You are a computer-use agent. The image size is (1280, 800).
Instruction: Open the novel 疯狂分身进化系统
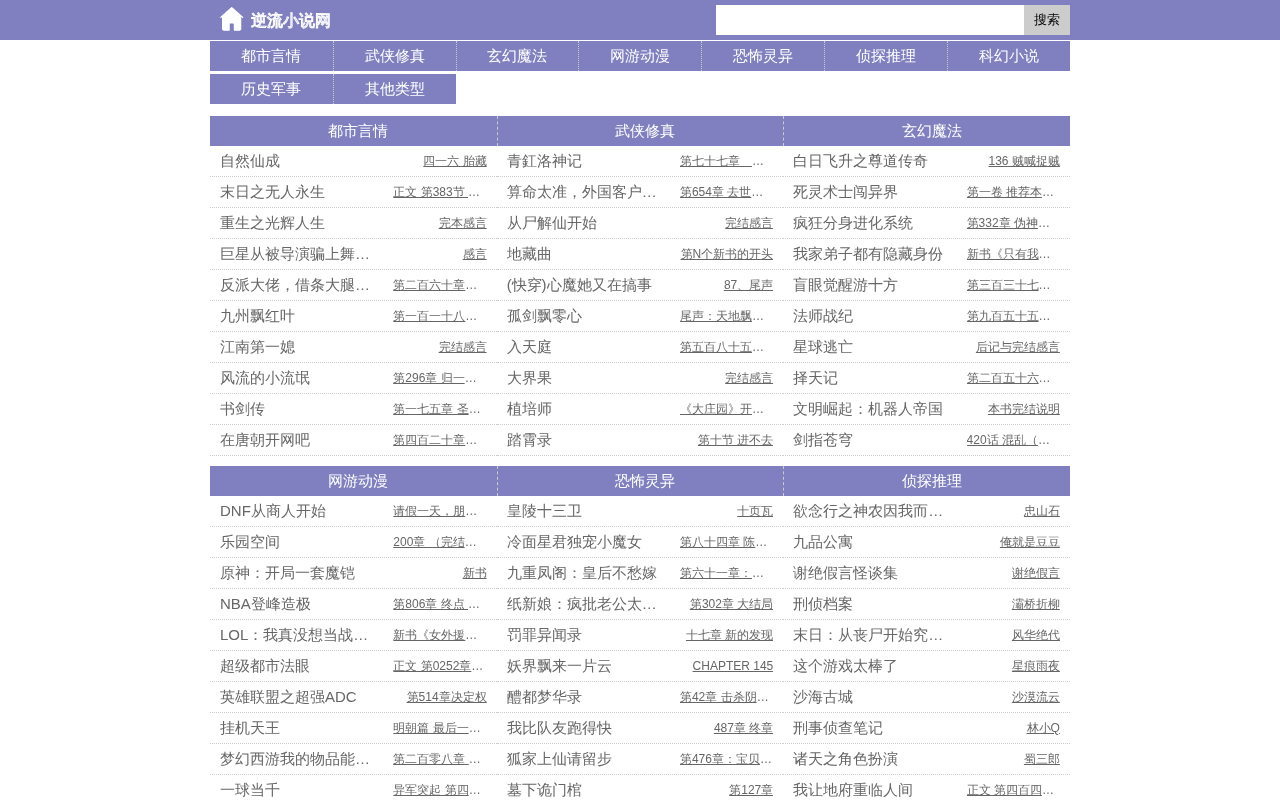853,223
